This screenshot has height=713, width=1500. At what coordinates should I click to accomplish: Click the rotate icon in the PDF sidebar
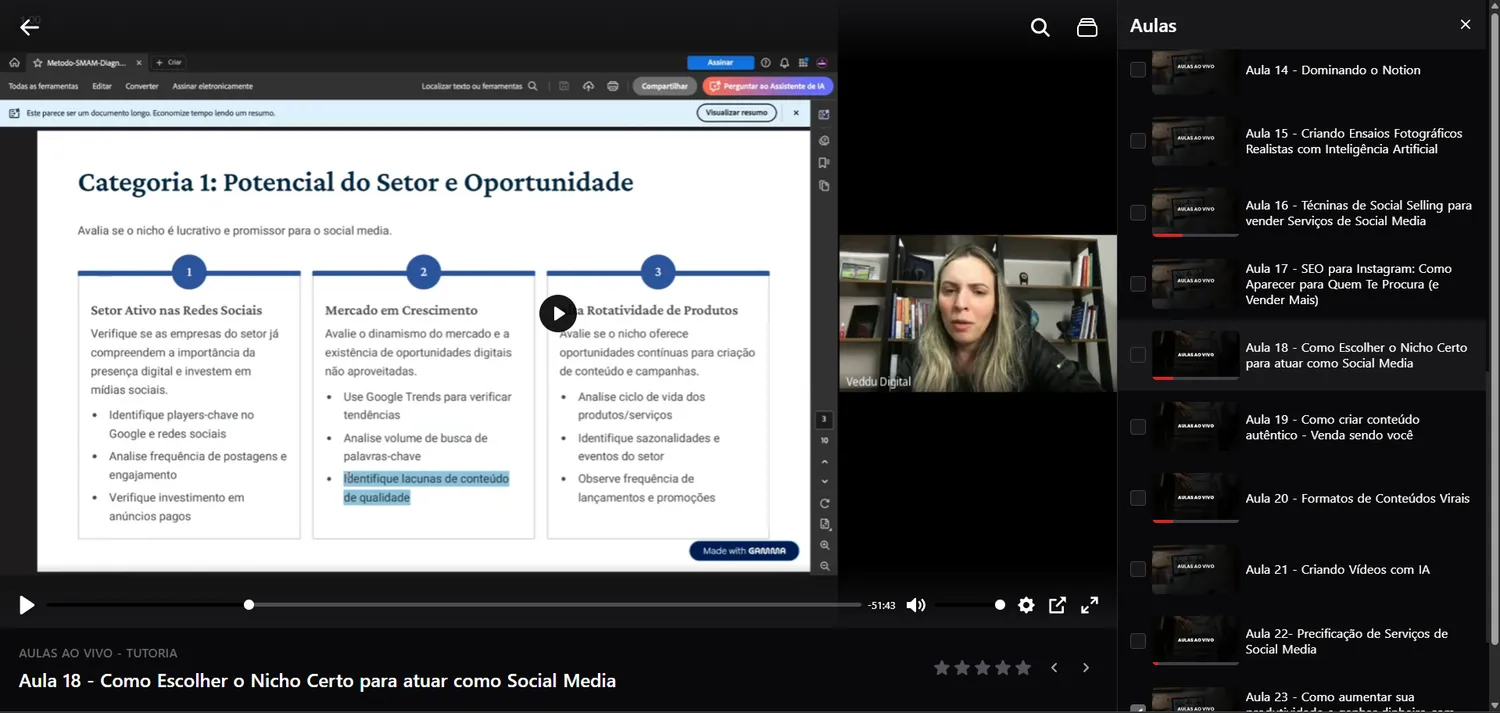pyautogui.click(x=825, y=503)
